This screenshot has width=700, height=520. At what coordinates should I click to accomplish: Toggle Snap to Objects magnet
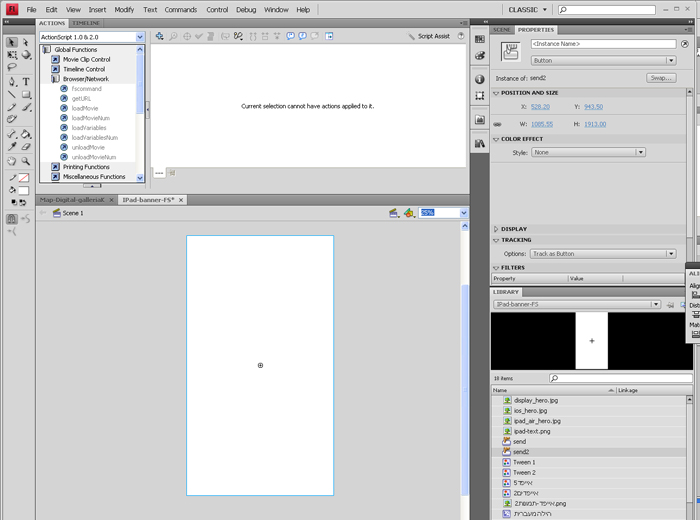coord(12,219)
